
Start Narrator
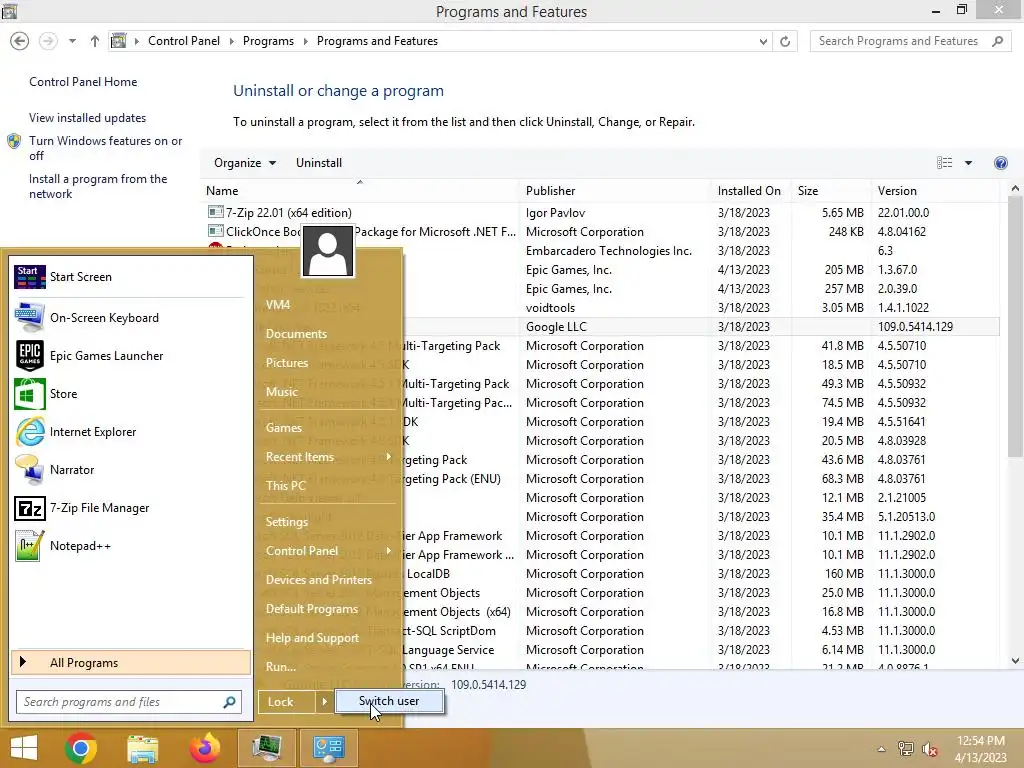pos(130,470)
